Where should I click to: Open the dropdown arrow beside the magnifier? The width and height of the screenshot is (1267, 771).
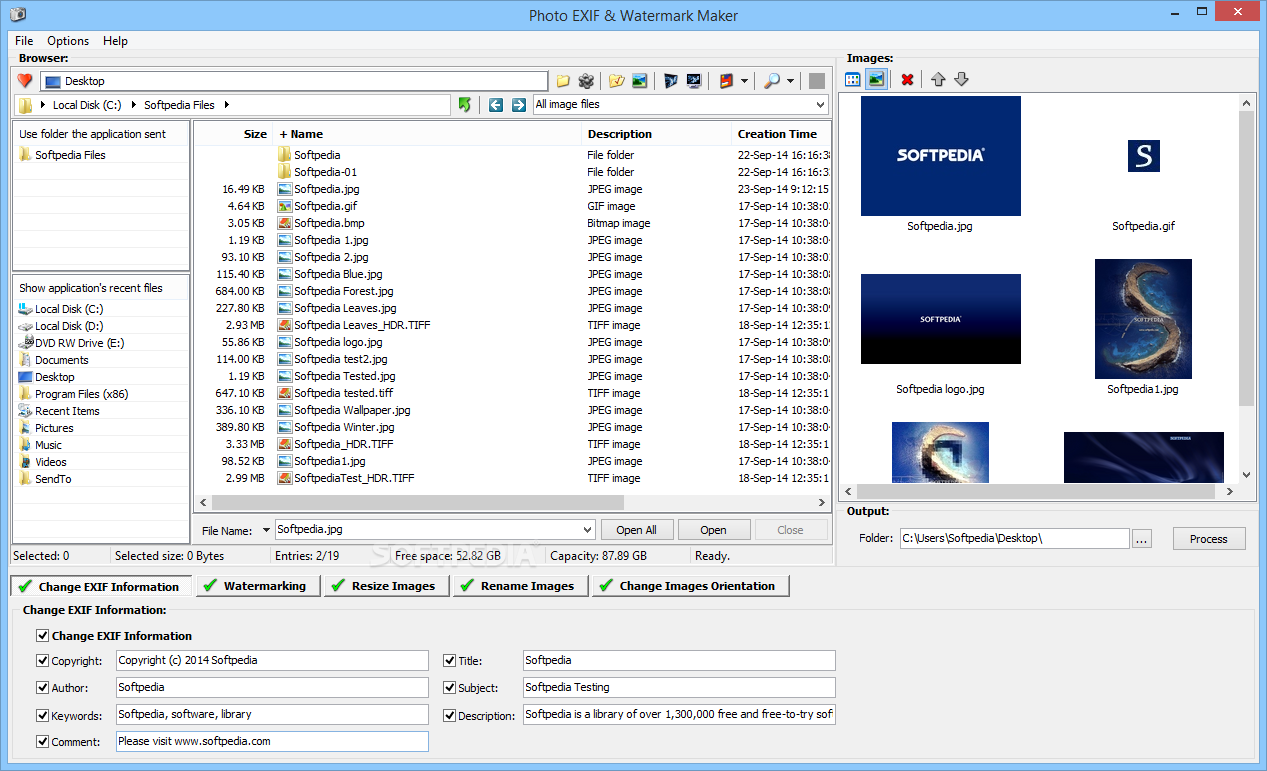click(790, 81)
